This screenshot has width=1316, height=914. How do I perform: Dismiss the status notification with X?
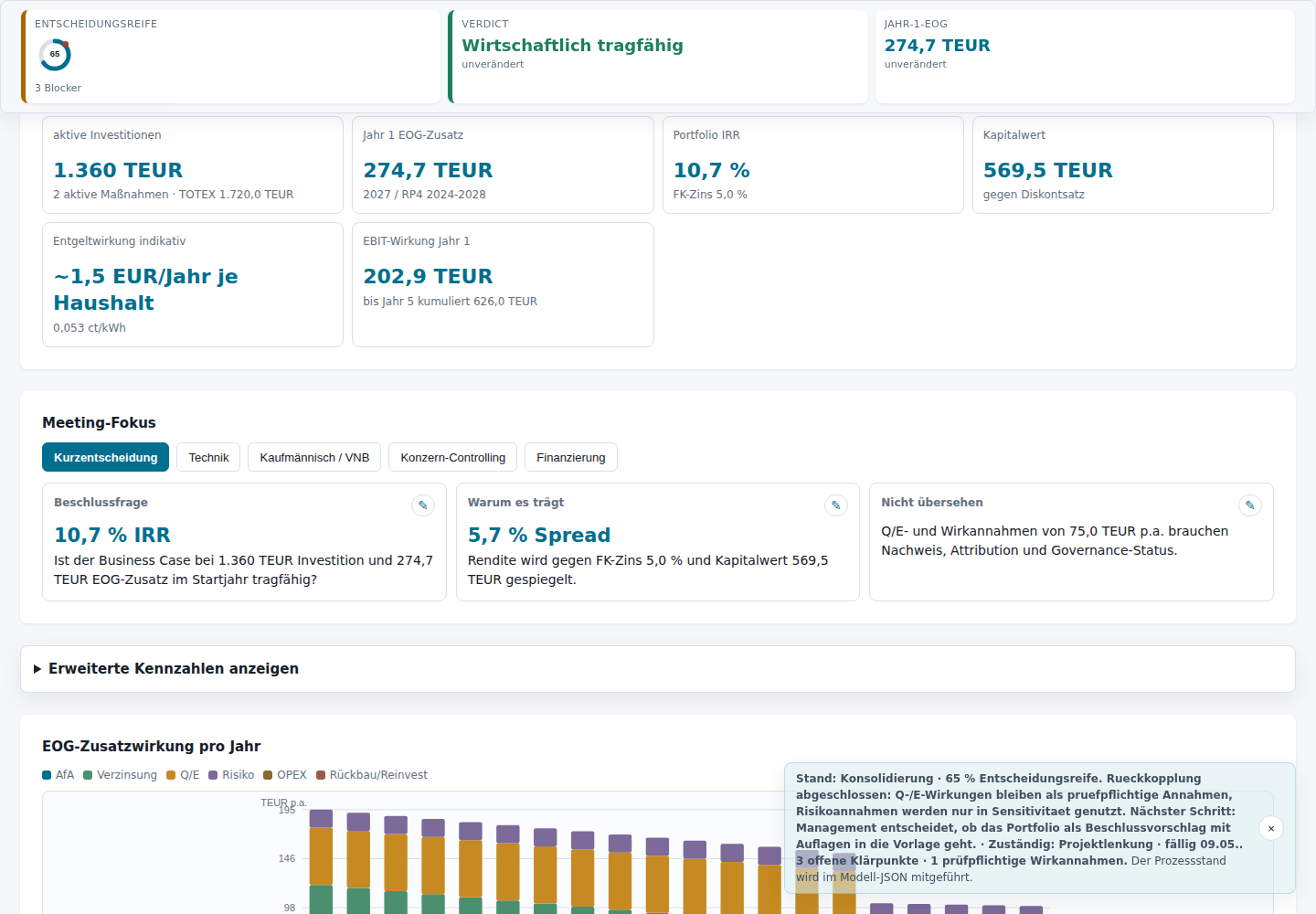pos(1271,828)
